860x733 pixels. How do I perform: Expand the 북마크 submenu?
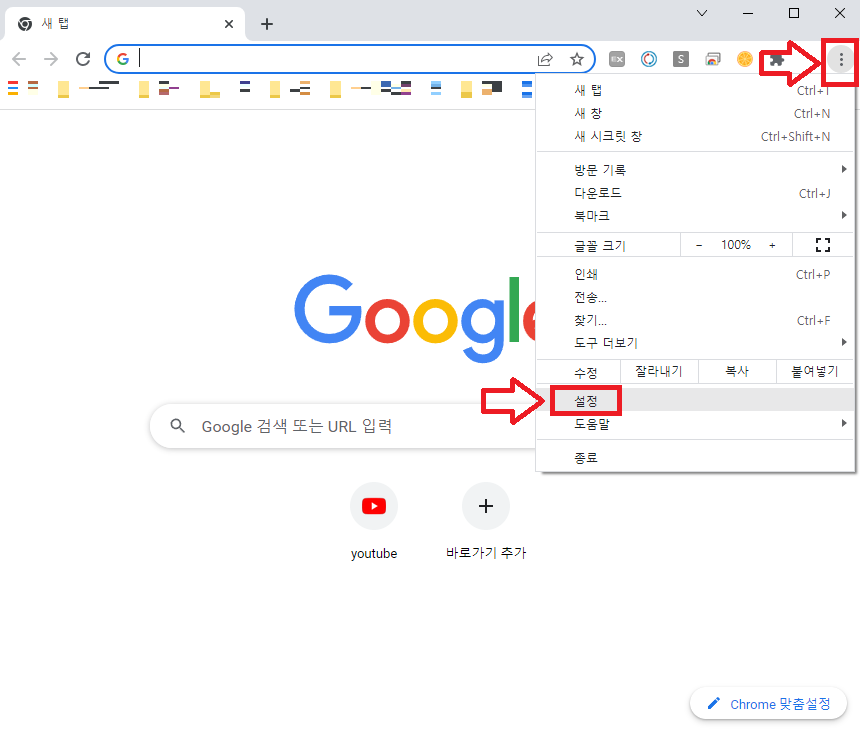695,216
